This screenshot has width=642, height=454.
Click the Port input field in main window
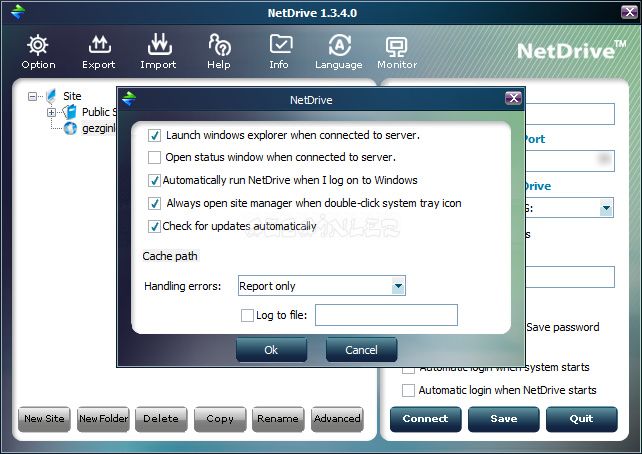[x=570, y=161]
